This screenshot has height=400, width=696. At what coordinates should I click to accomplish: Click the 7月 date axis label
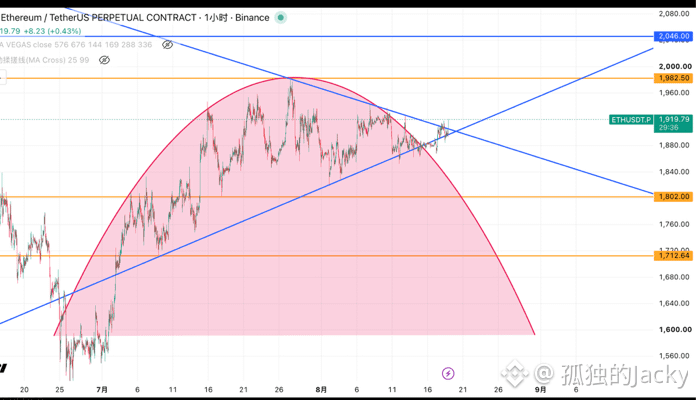(x=102, y=390)
